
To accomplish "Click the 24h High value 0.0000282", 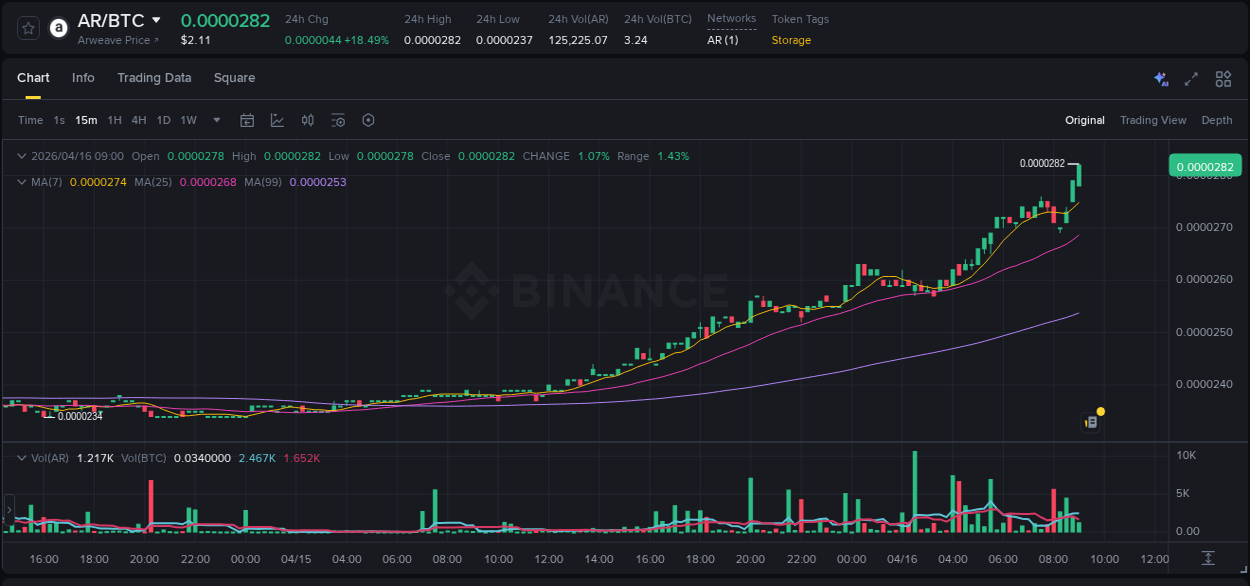I will click(x=432, y=40).
